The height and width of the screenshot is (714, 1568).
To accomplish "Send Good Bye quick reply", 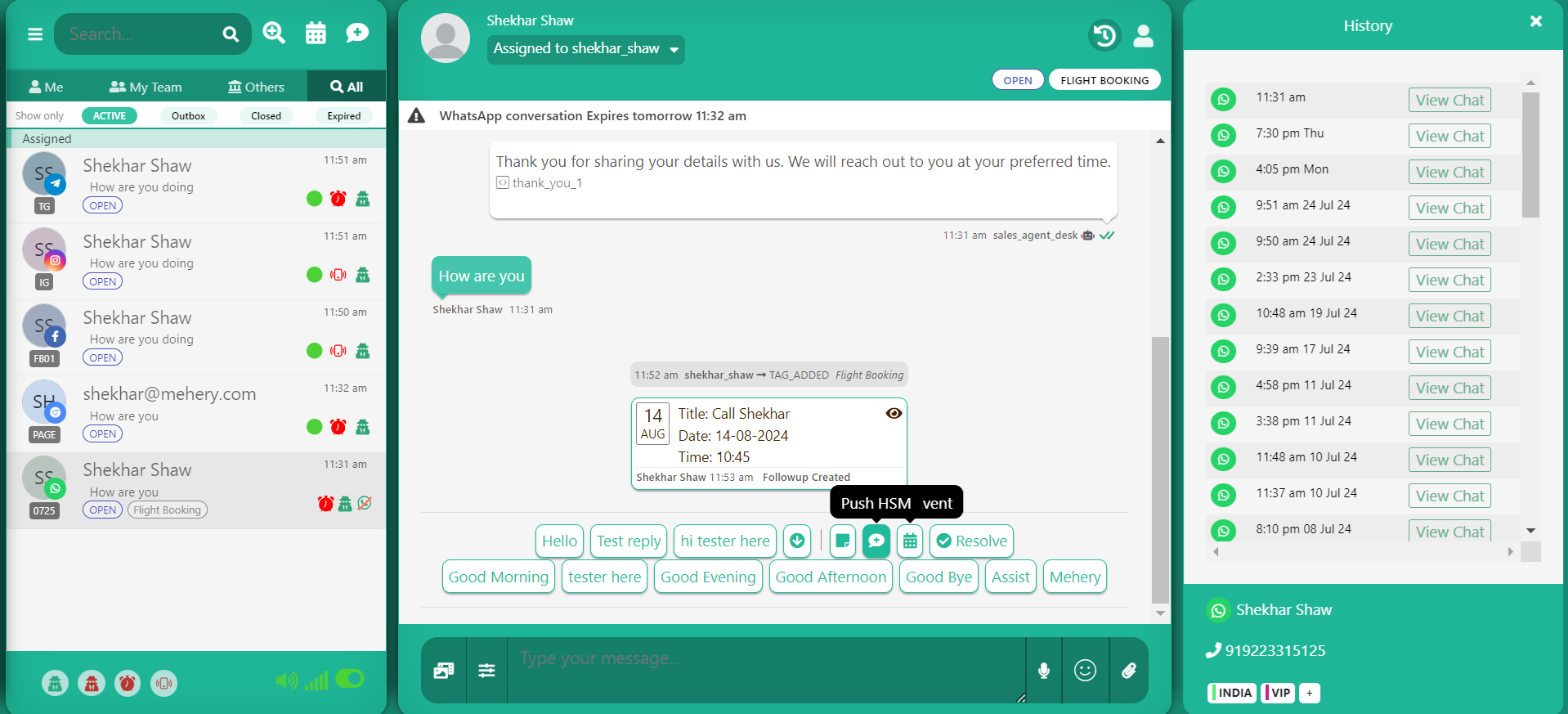I will pyautogui.click(x=939, y=577).
